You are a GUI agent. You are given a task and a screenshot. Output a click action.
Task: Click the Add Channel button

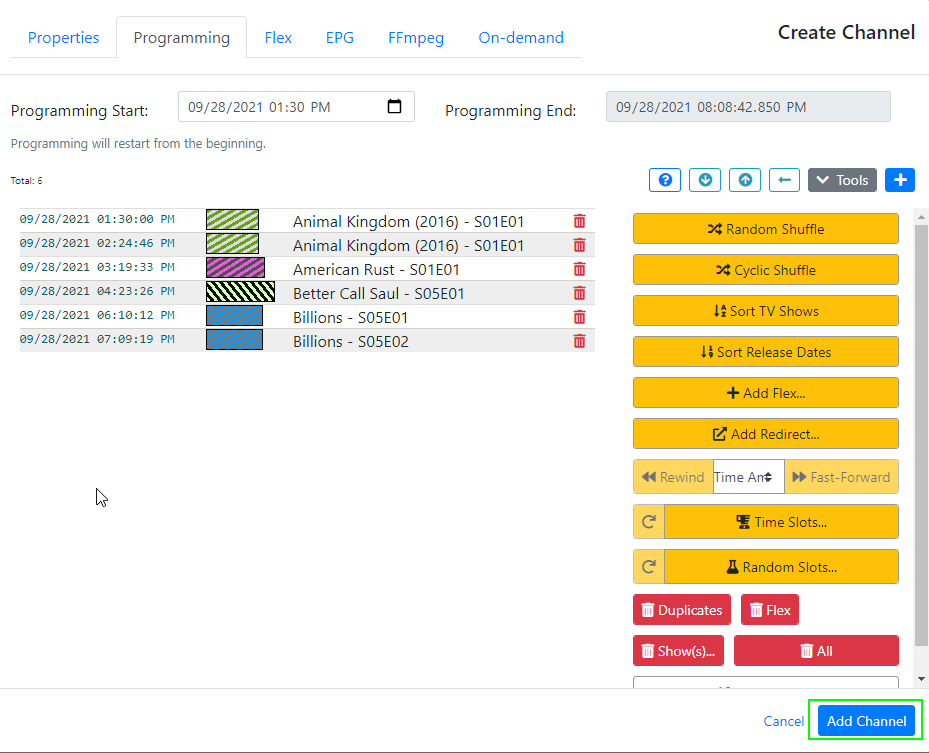tap(866, 720)
